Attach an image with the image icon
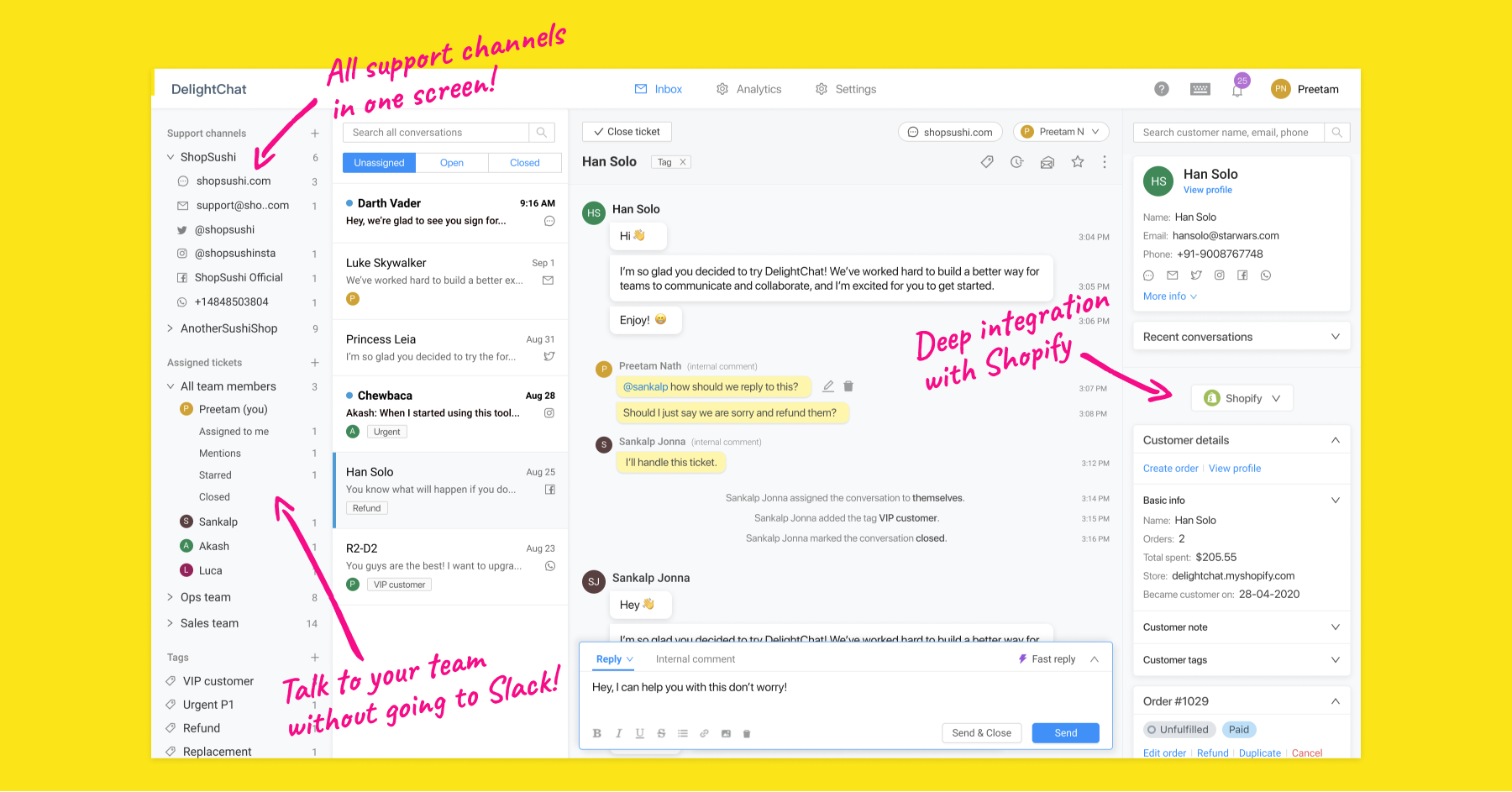Image resolution: width=1512 pixels, height=792 pixels. point(725,732)
